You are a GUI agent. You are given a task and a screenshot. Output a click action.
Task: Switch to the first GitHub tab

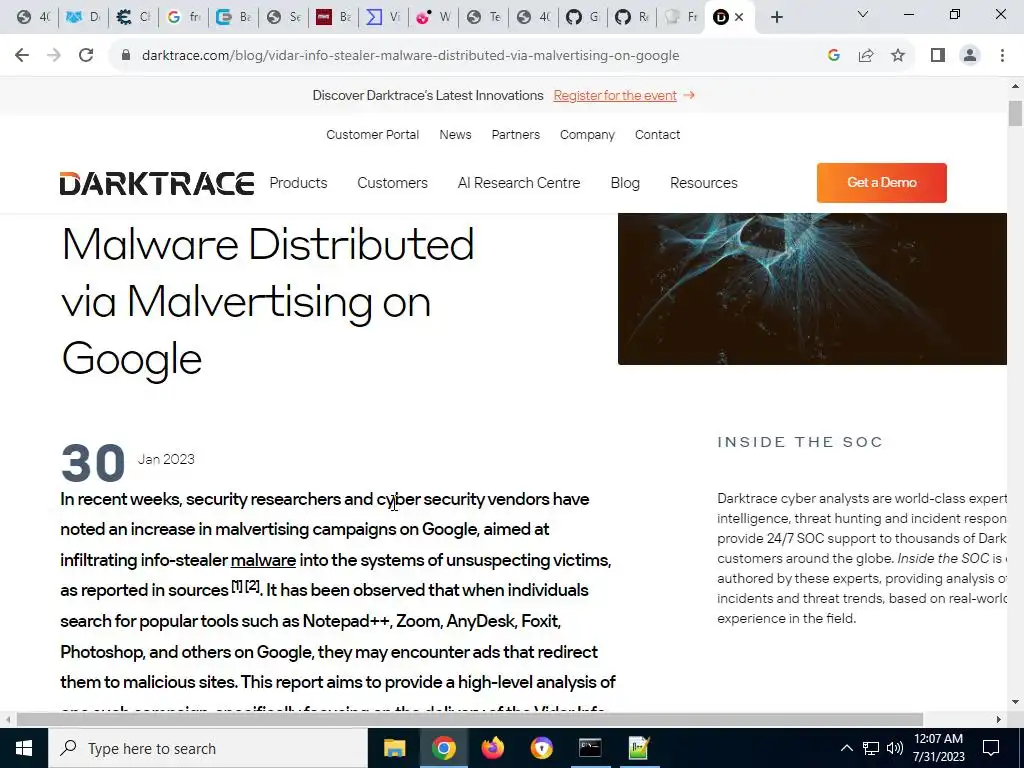pyautogui.click(x=583, y=18)
